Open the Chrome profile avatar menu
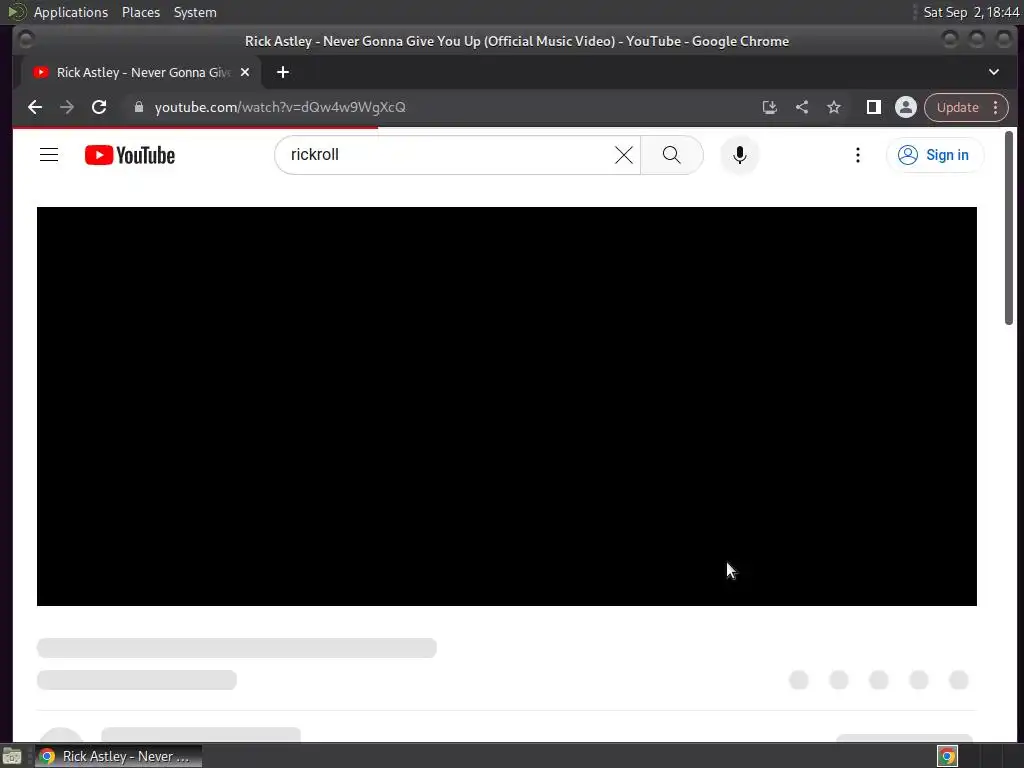The width and height of the screenshot is (1024, 768). 906,107
